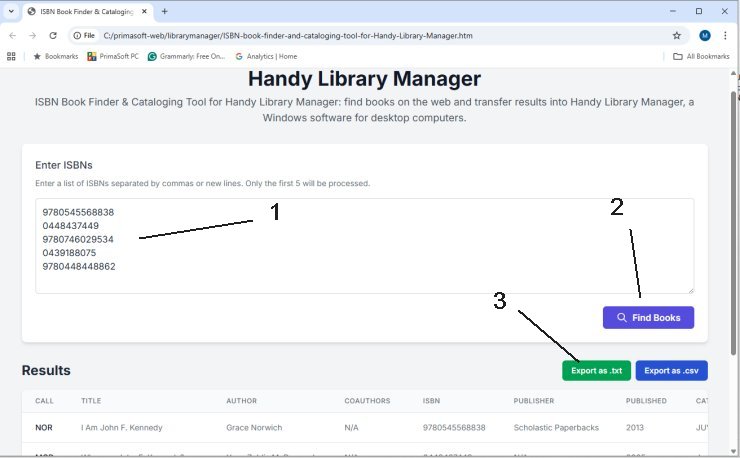Export results as .csv

tap(671, 370)
